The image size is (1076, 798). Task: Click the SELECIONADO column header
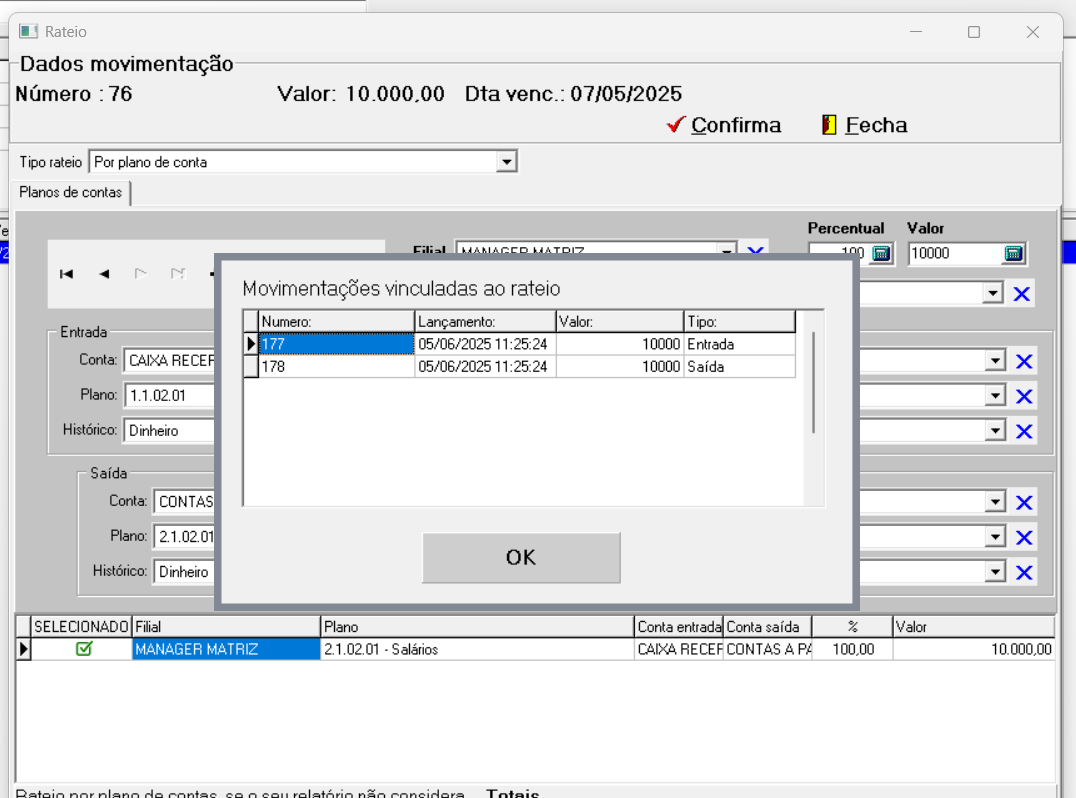pos(82,626)
